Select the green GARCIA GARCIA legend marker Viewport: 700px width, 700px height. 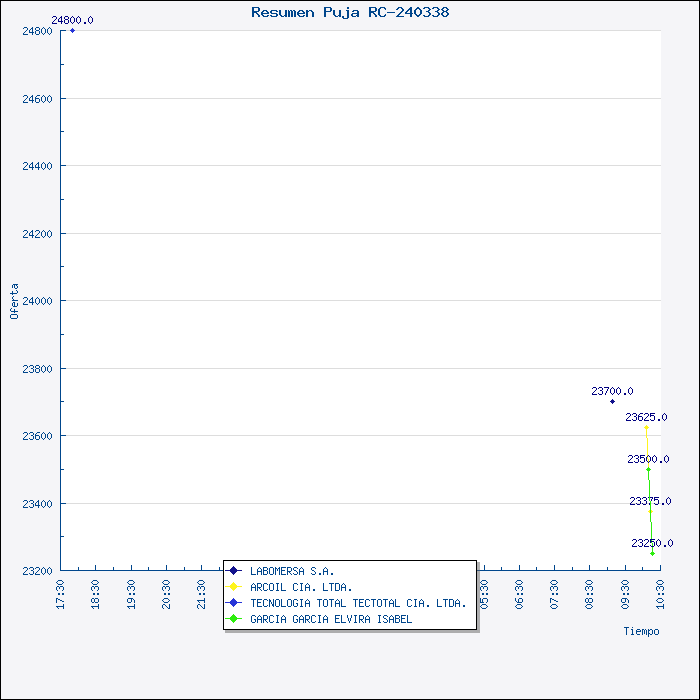click(233, 619)
